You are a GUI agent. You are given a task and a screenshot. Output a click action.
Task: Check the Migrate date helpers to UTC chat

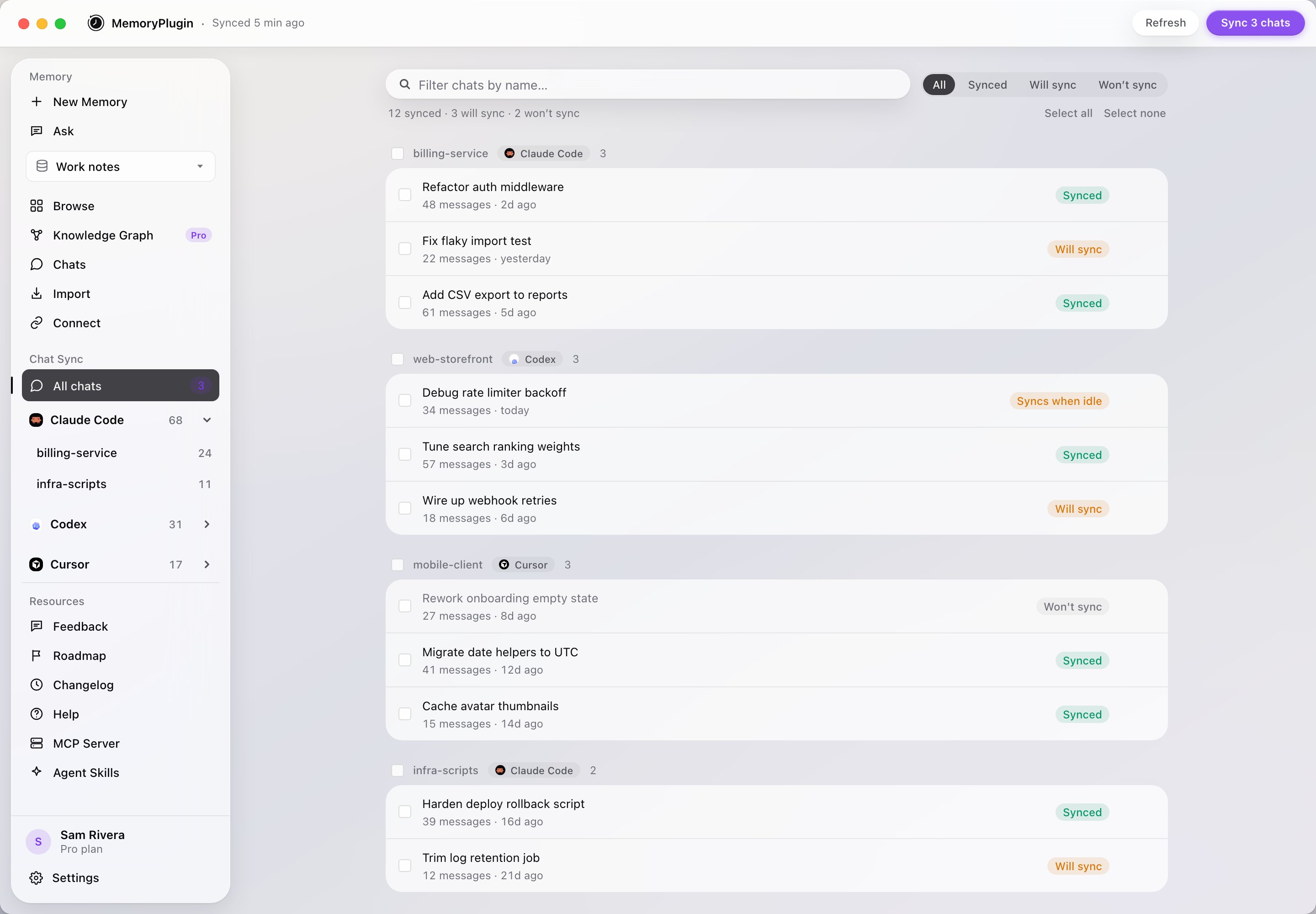[405, 660]
